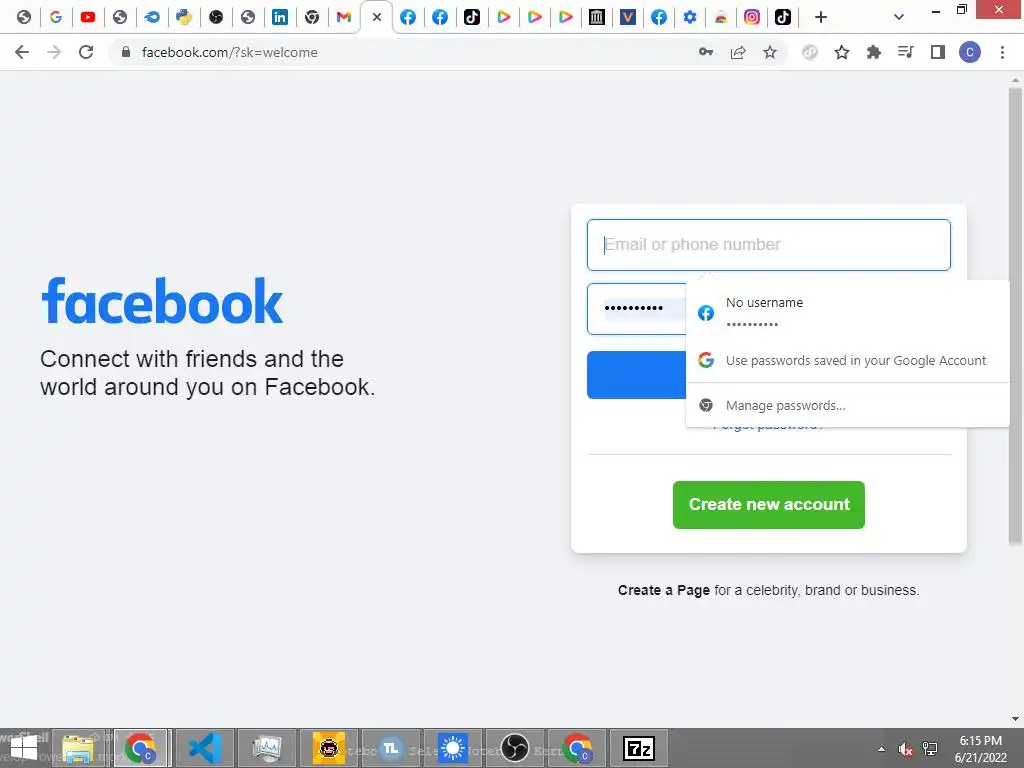The height and width of the screenshot is (768, 1024).
Task: Click the address bar URL facebook.com/?sk=welcome
Action: point(230,52)
